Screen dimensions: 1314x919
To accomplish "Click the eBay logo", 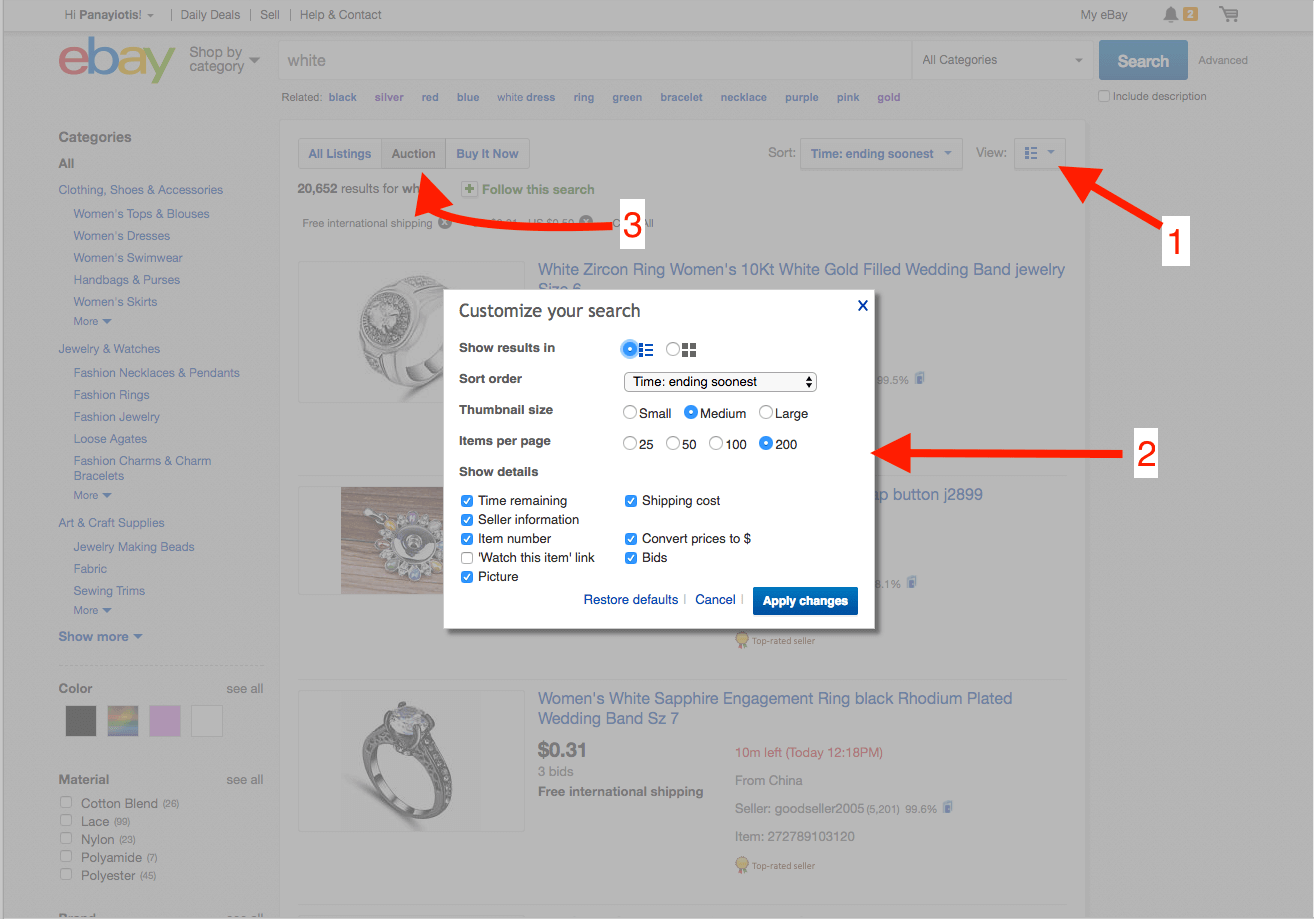I will pos(116,60).
